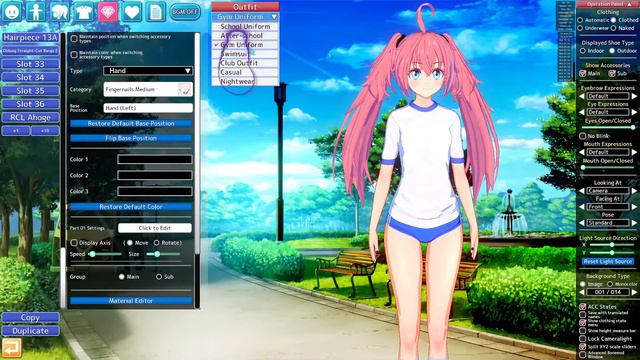
Task: Select the Move radio option
Action: [130, 243]
